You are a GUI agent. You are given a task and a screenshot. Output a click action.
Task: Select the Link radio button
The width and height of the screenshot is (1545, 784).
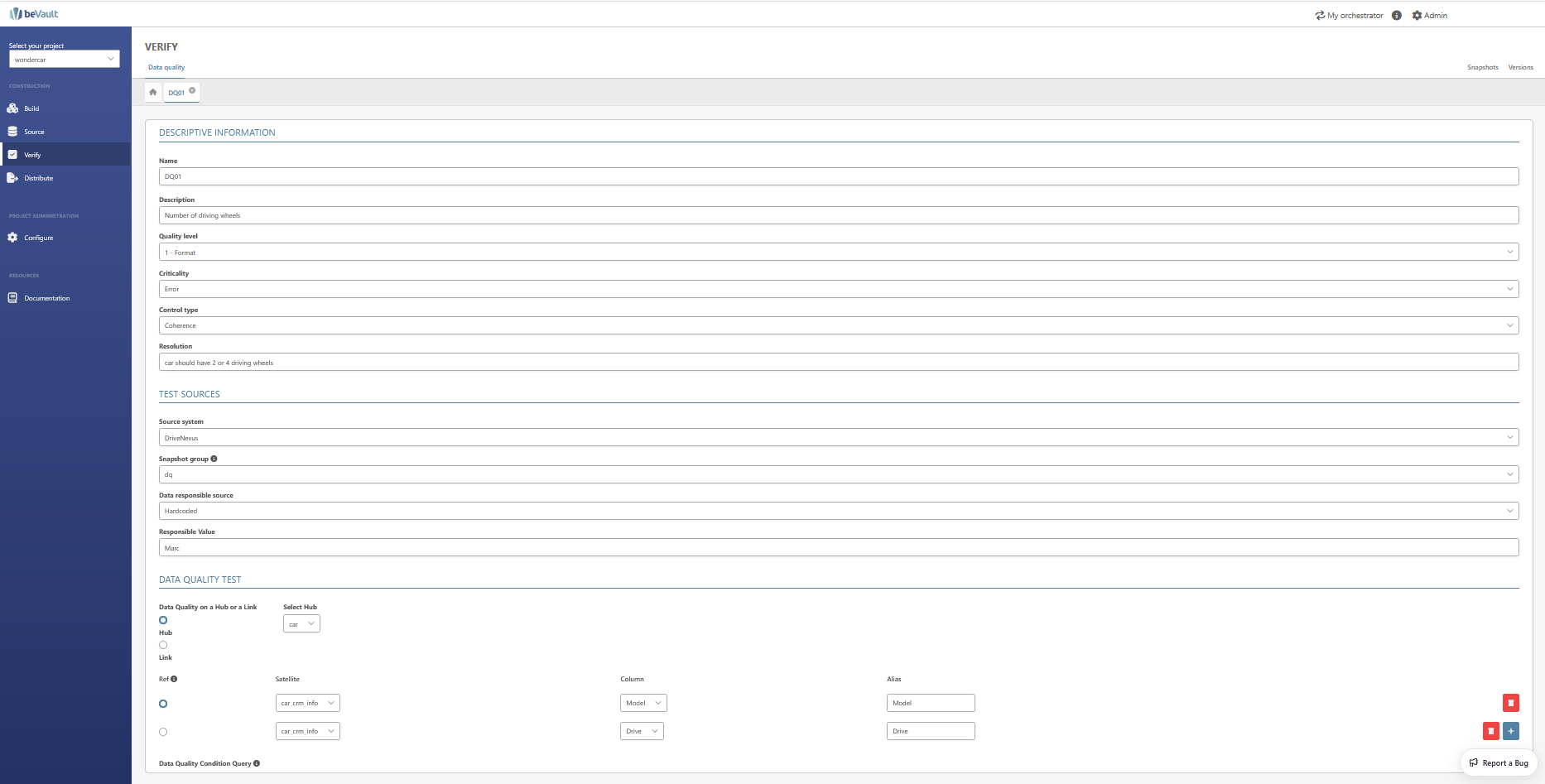[163, 645]
